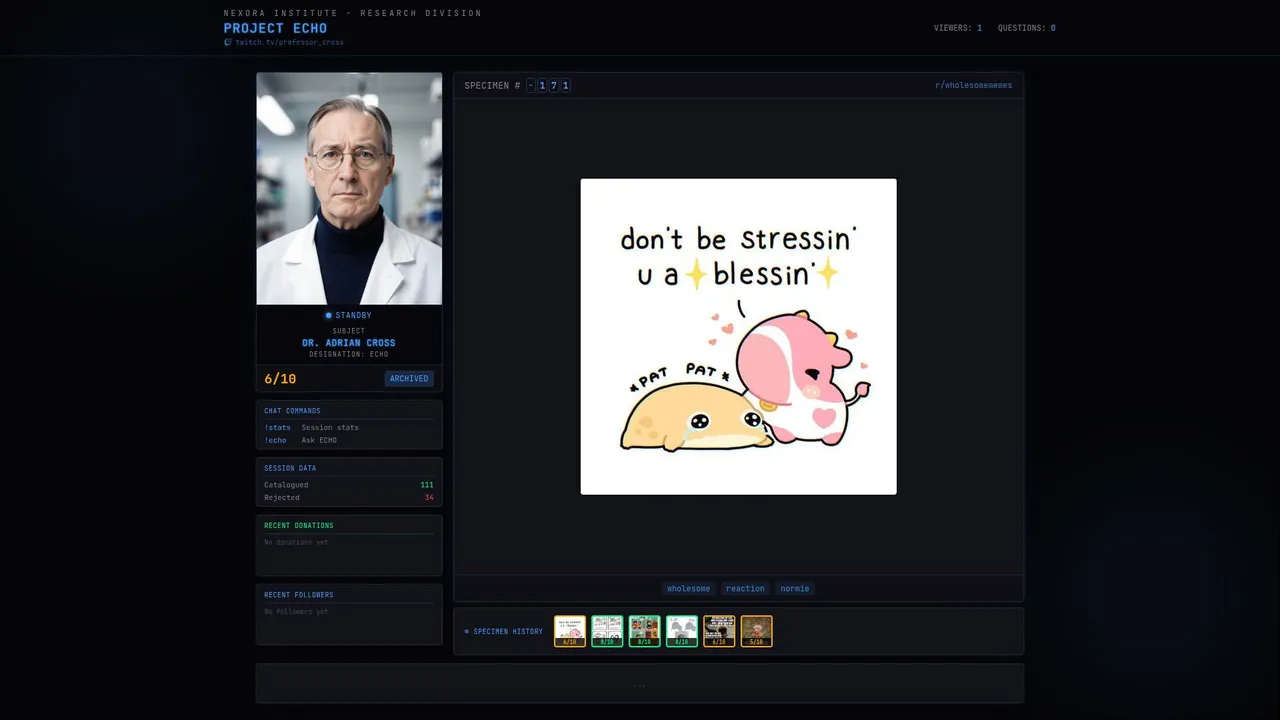This screenshot has width=1280, height=720.
Task: Open the white comic panels history thumbnail
Action: click(x=607, y=631)
